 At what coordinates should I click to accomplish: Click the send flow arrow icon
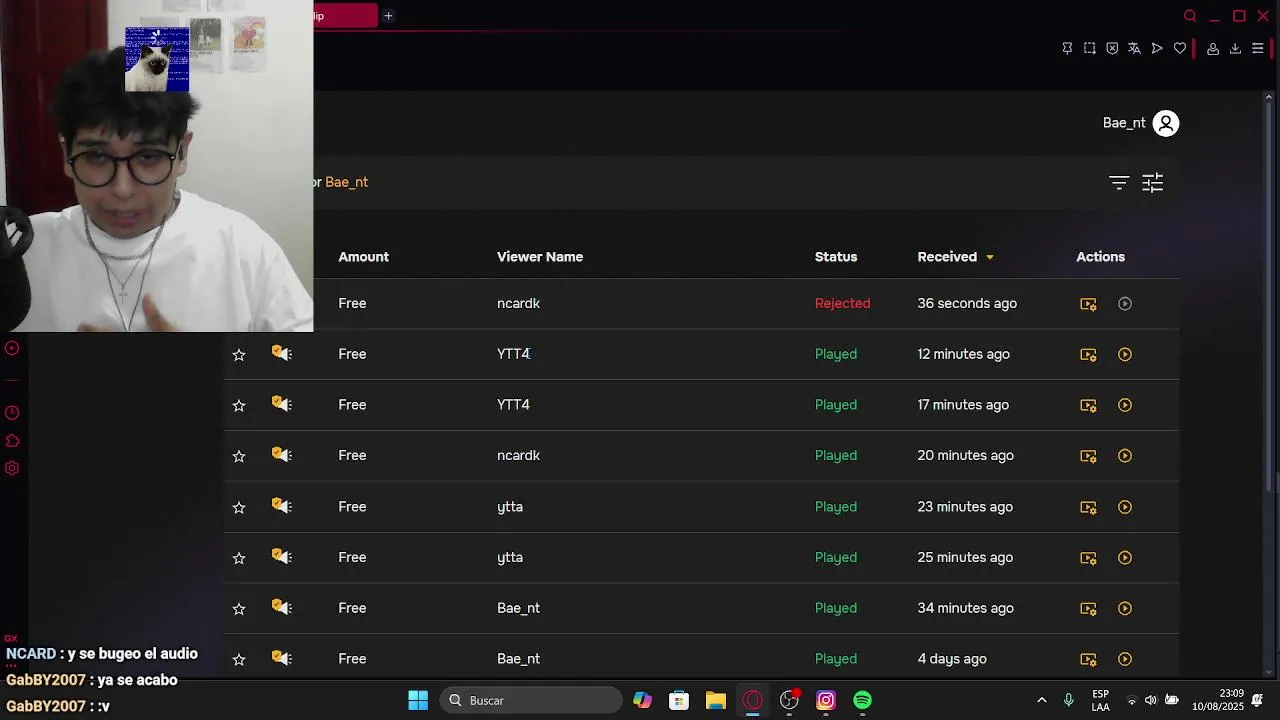click(1157, 48)
